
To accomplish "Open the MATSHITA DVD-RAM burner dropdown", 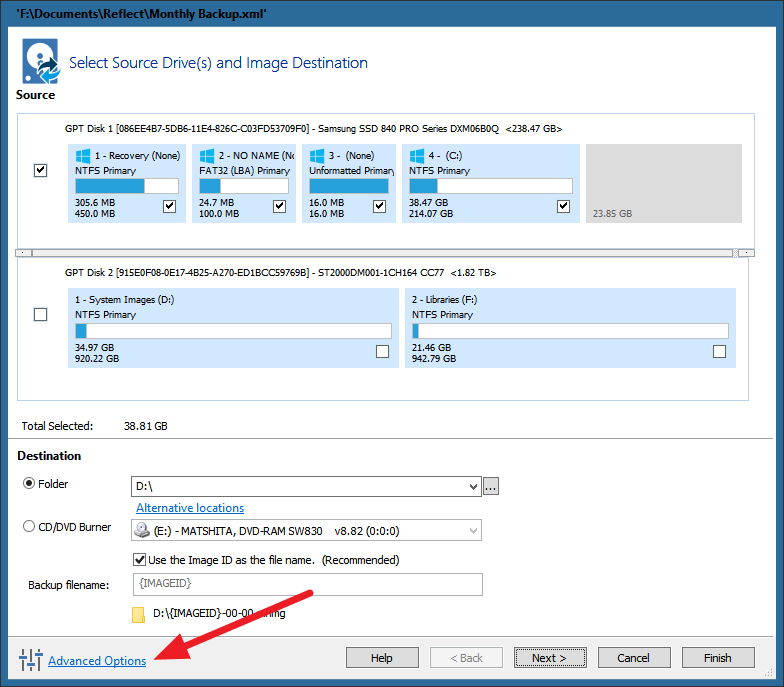I will [473, 530].
